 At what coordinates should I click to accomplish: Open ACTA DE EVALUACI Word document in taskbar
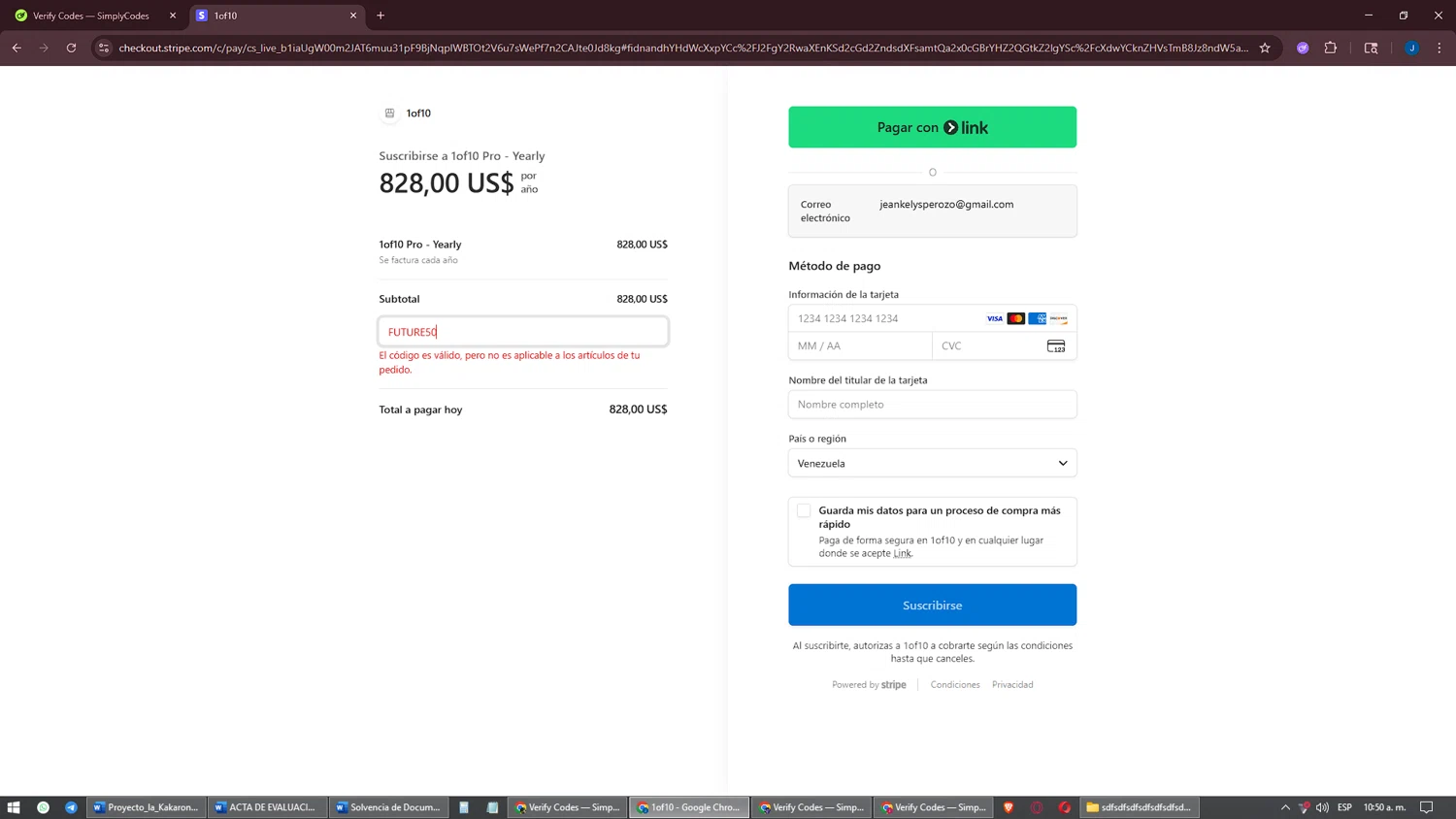(x=268, y=807)
